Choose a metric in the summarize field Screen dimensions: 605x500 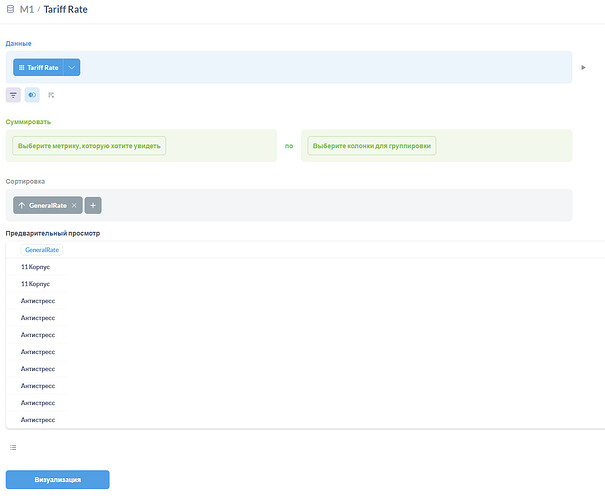click(89, 145)
